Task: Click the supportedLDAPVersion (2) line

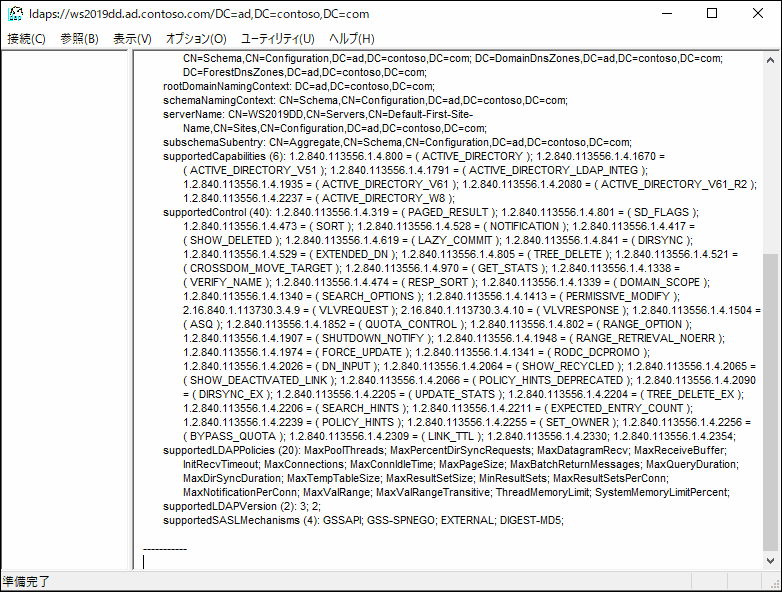Action: tap(242, 506)
